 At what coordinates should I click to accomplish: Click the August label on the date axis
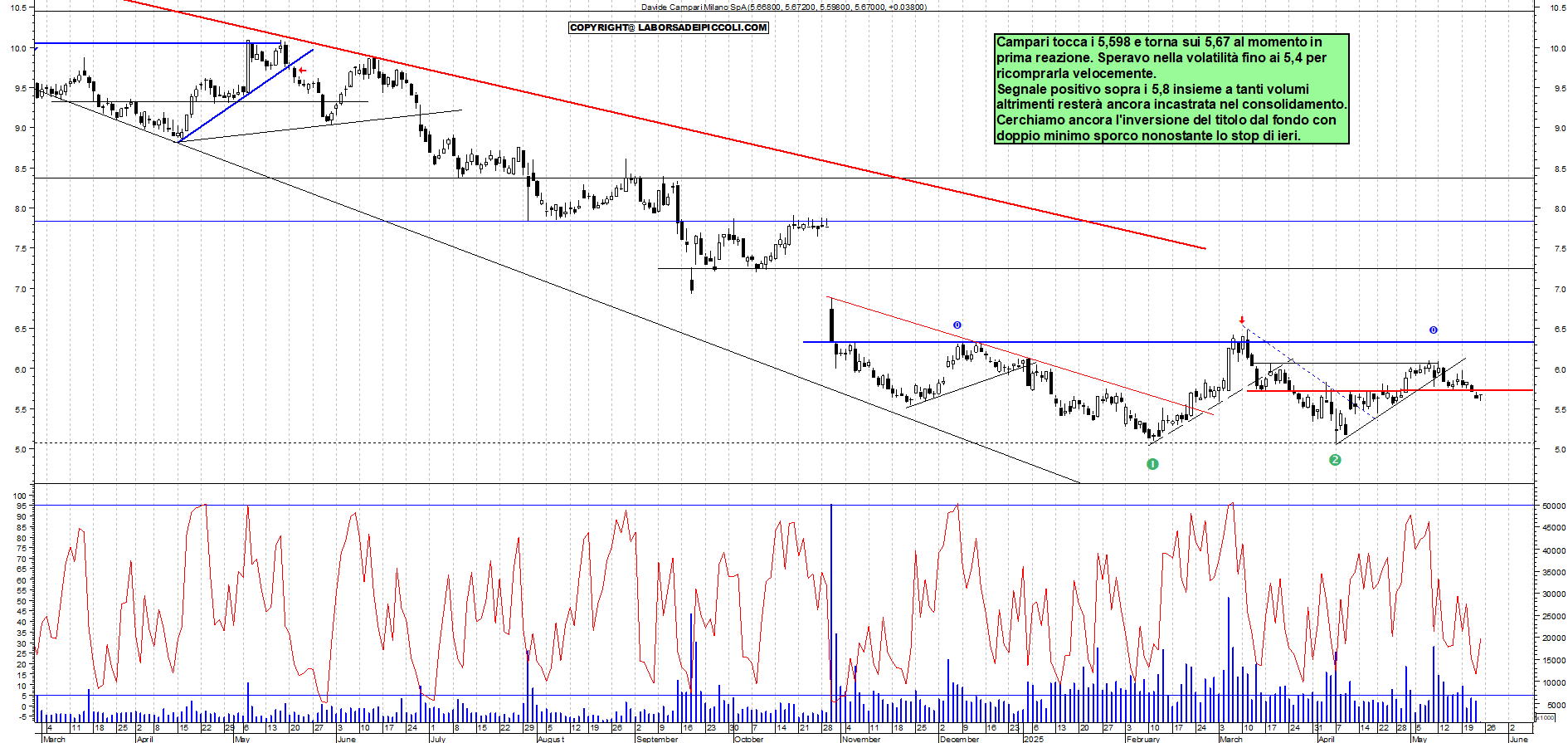click(x=551, y=739)
